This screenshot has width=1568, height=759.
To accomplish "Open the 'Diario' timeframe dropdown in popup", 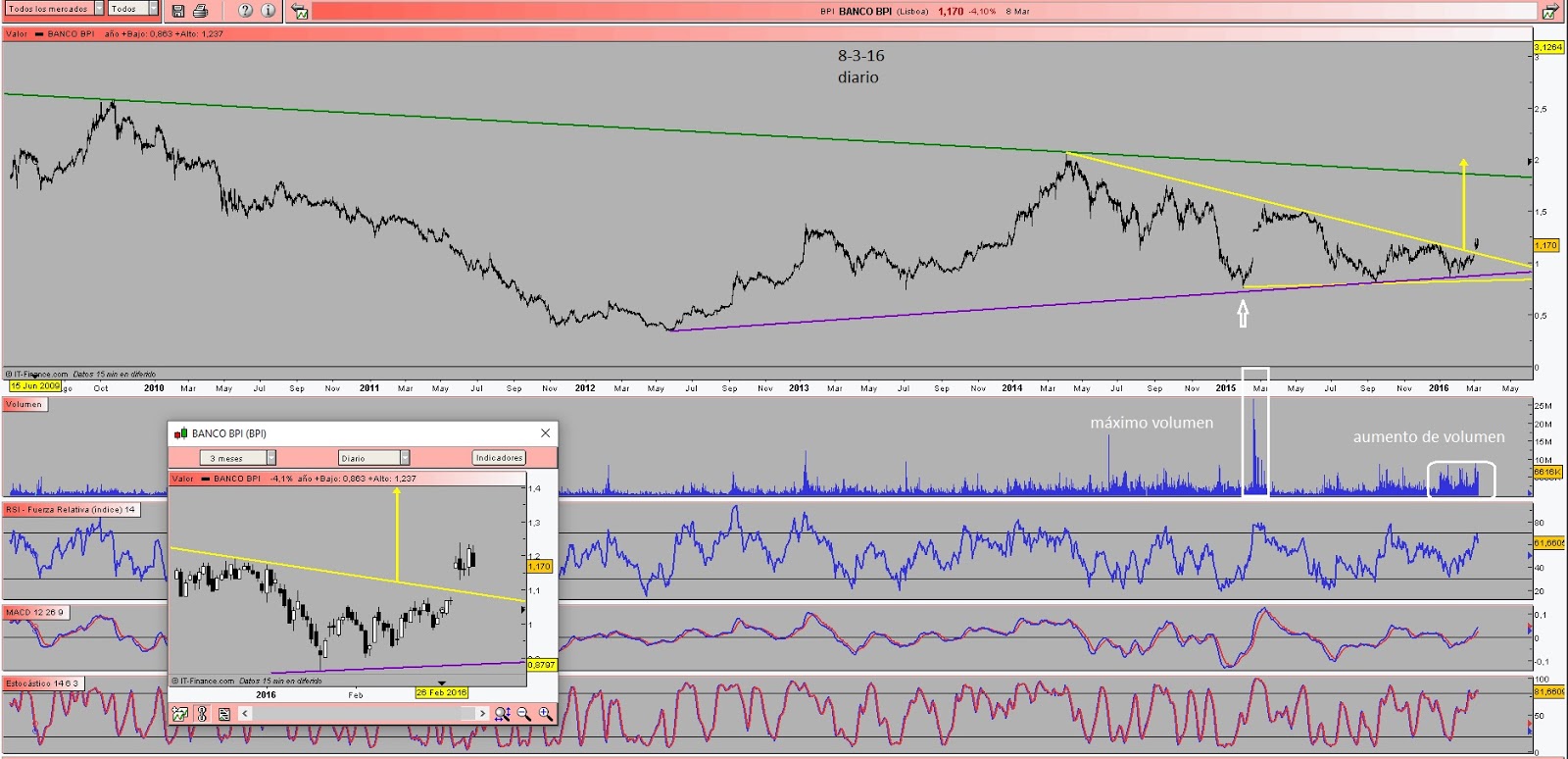I will point(373,458).
